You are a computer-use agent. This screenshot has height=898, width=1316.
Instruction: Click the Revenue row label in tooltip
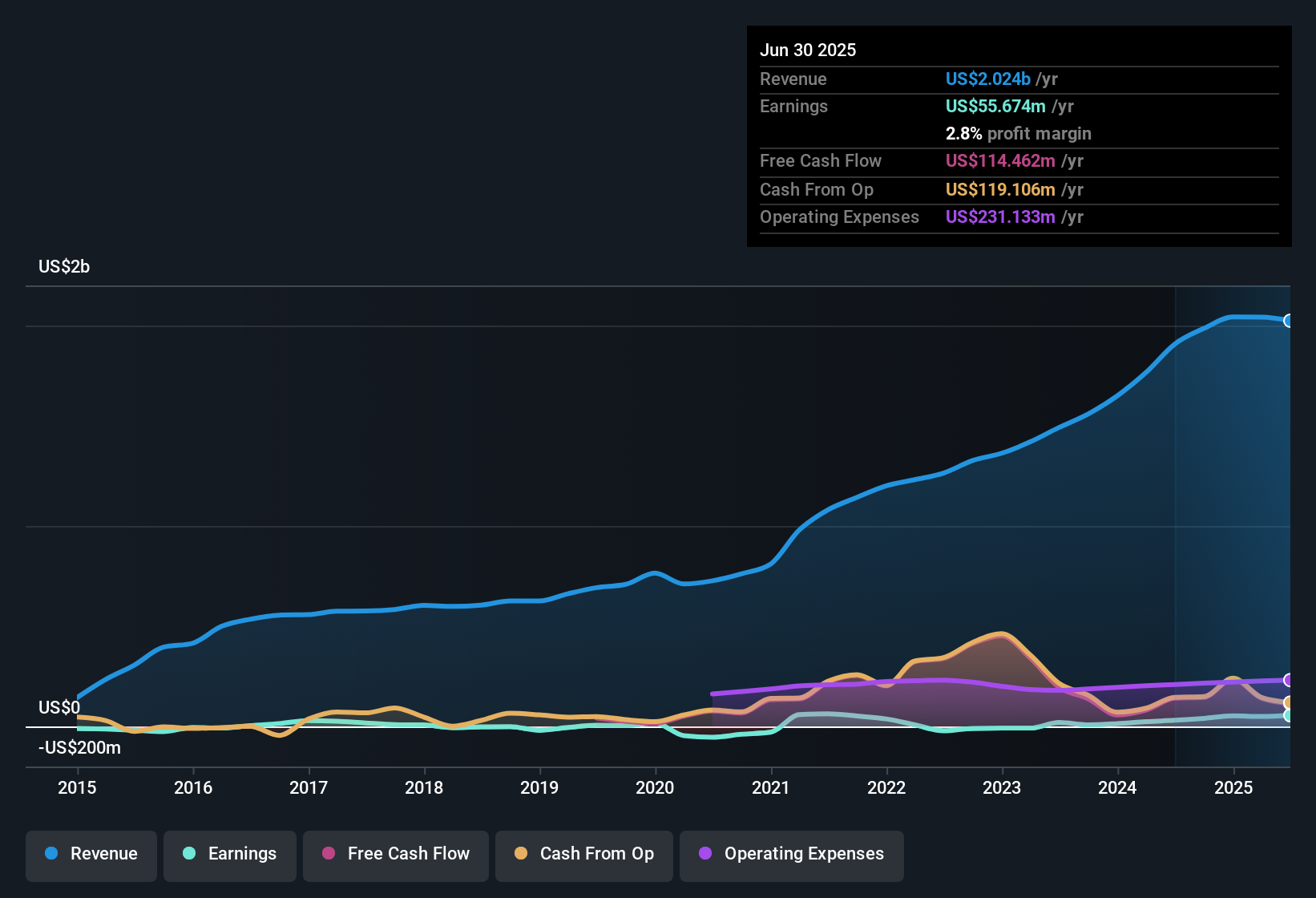point(793,79)
